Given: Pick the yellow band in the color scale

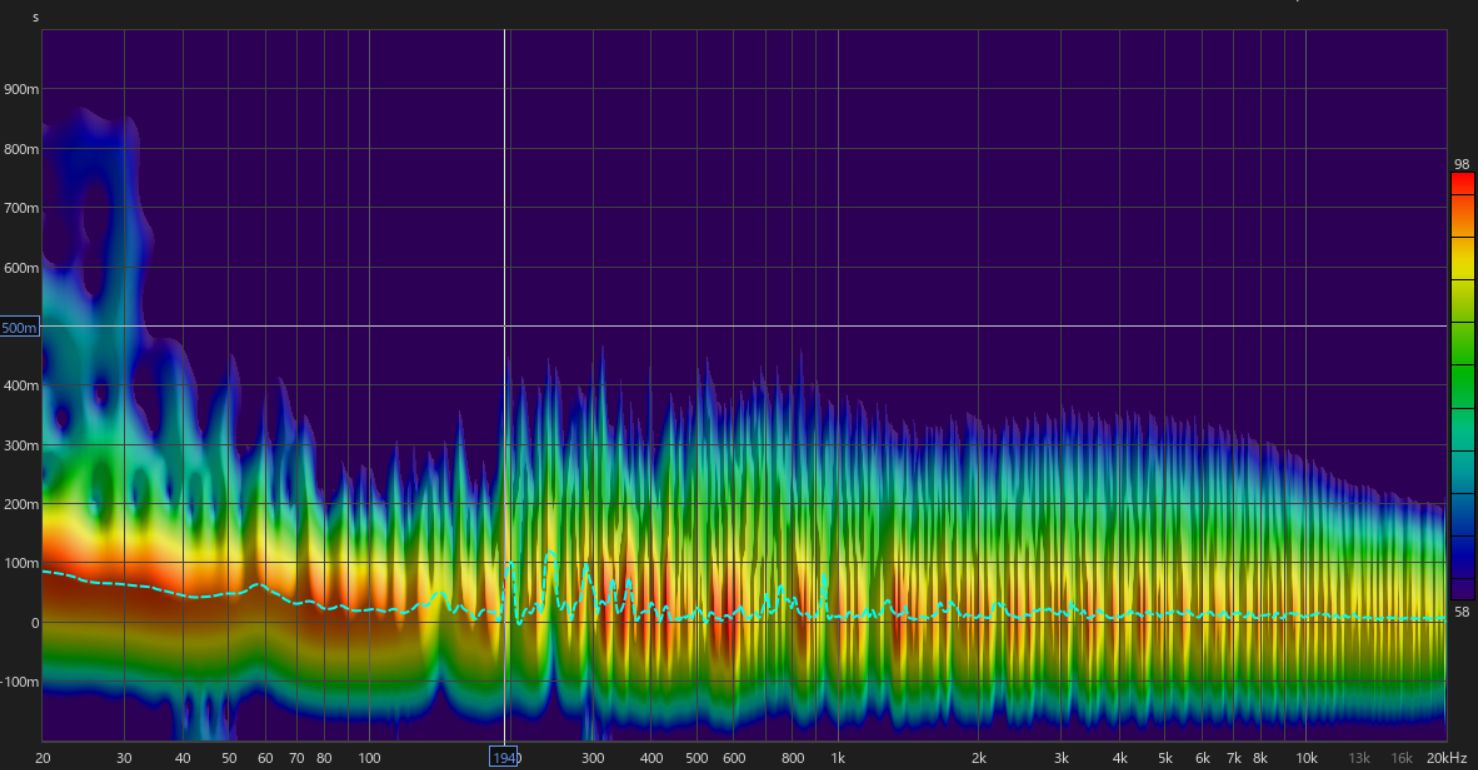Looking at the screenshot, I should coord(1462,258).
